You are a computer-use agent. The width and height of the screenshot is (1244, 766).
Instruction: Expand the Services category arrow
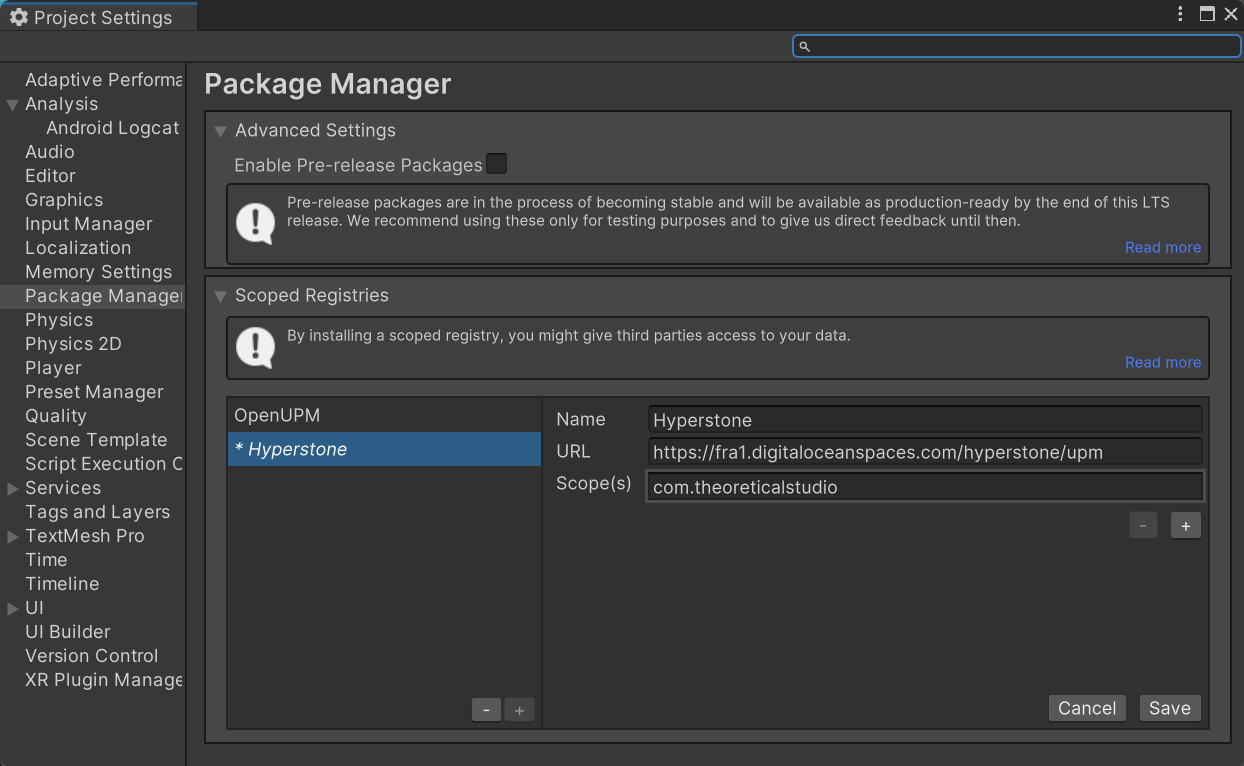[x=13, y=488]
